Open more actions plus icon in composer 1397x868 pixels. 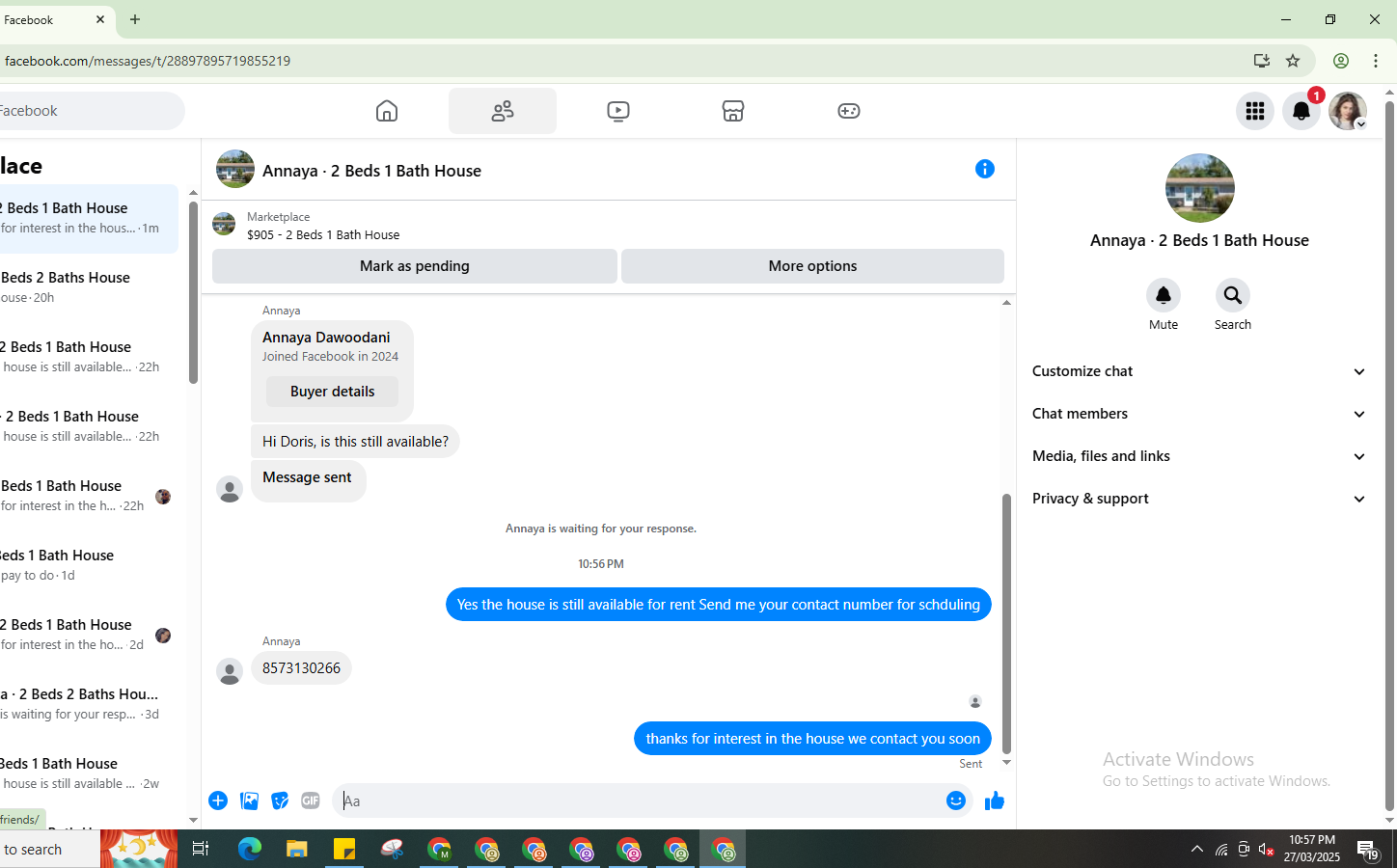218,800
